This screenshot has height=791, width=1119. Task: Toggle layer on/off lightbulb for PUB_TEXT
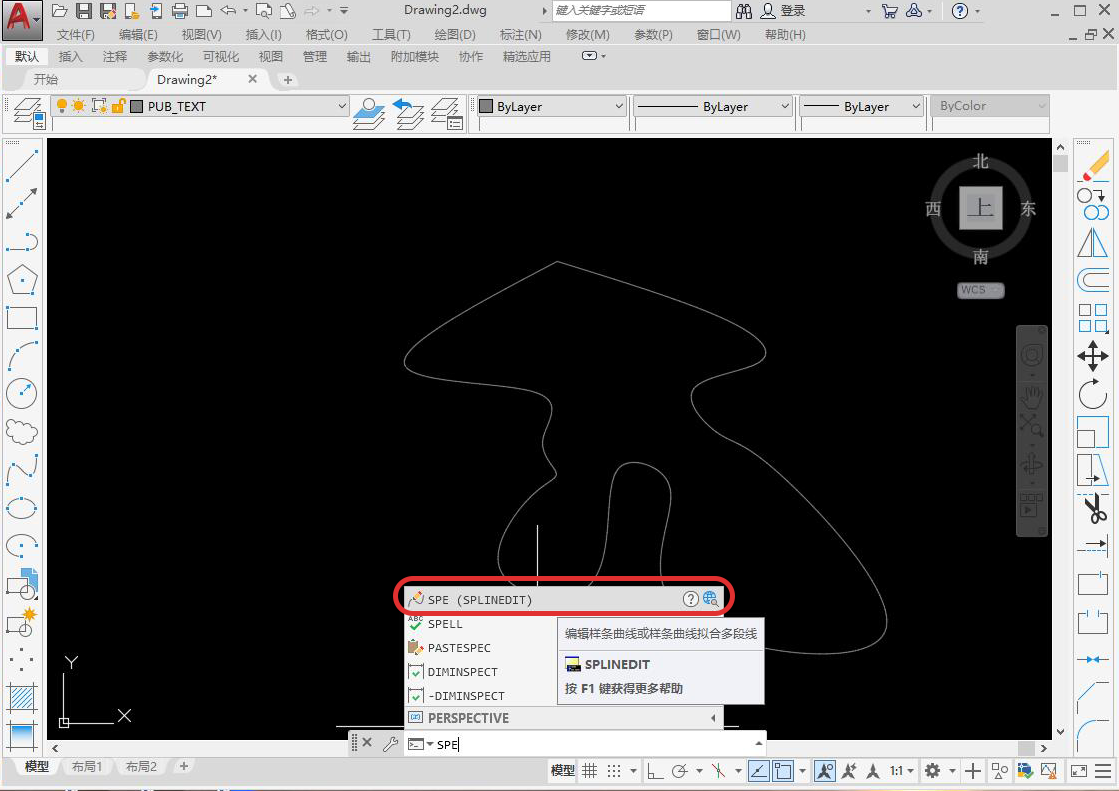pos(62,106)
